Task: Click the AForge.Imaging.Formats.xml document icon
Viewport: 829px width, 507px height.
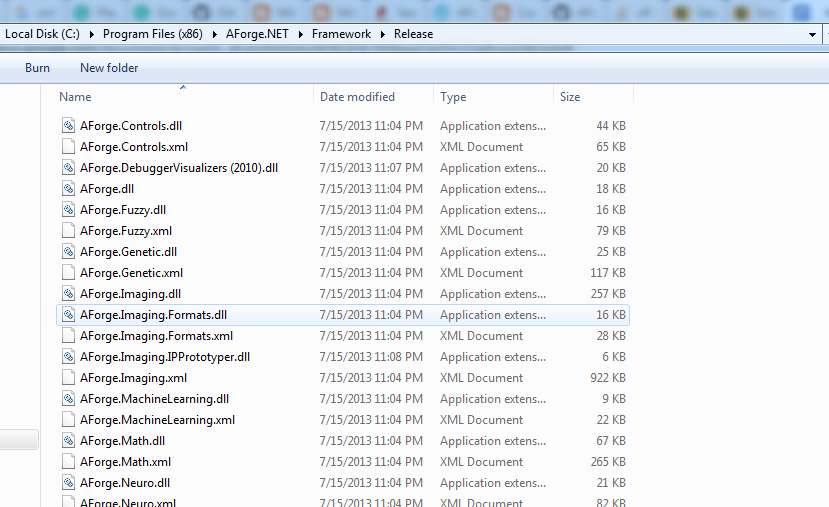Action: [68, 336]
